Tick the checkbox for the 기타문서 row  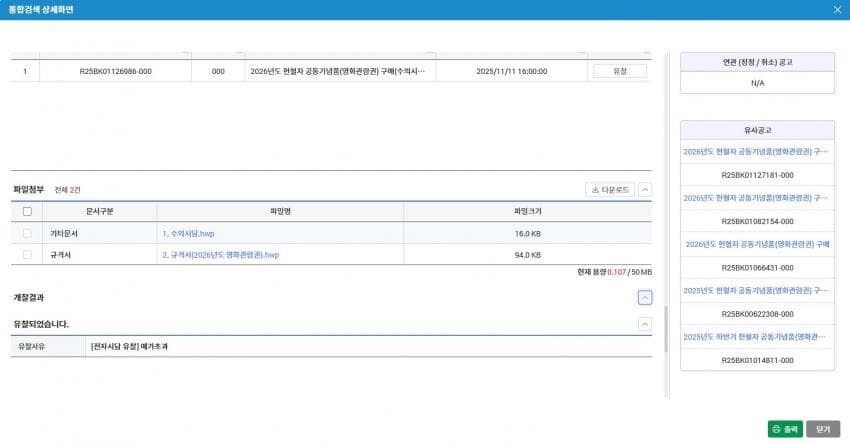pos(27,233)
